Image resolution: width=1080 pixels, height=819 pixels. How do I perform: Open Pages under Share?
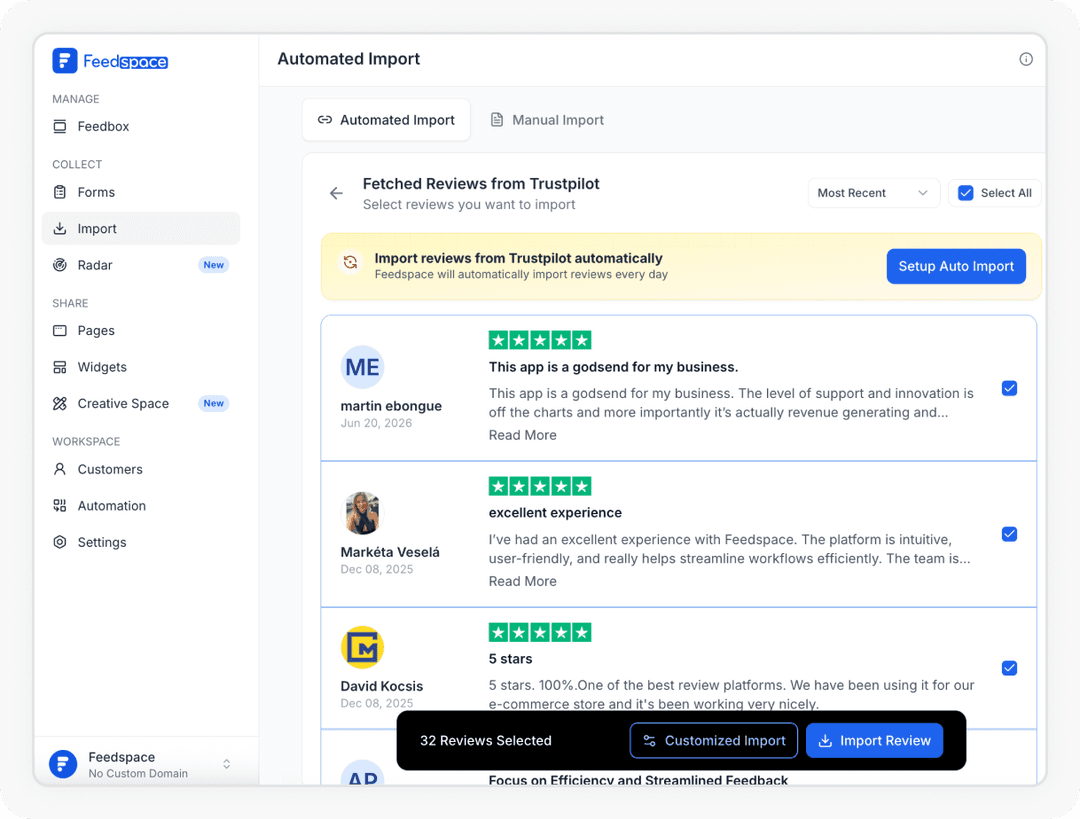(141, 331)
